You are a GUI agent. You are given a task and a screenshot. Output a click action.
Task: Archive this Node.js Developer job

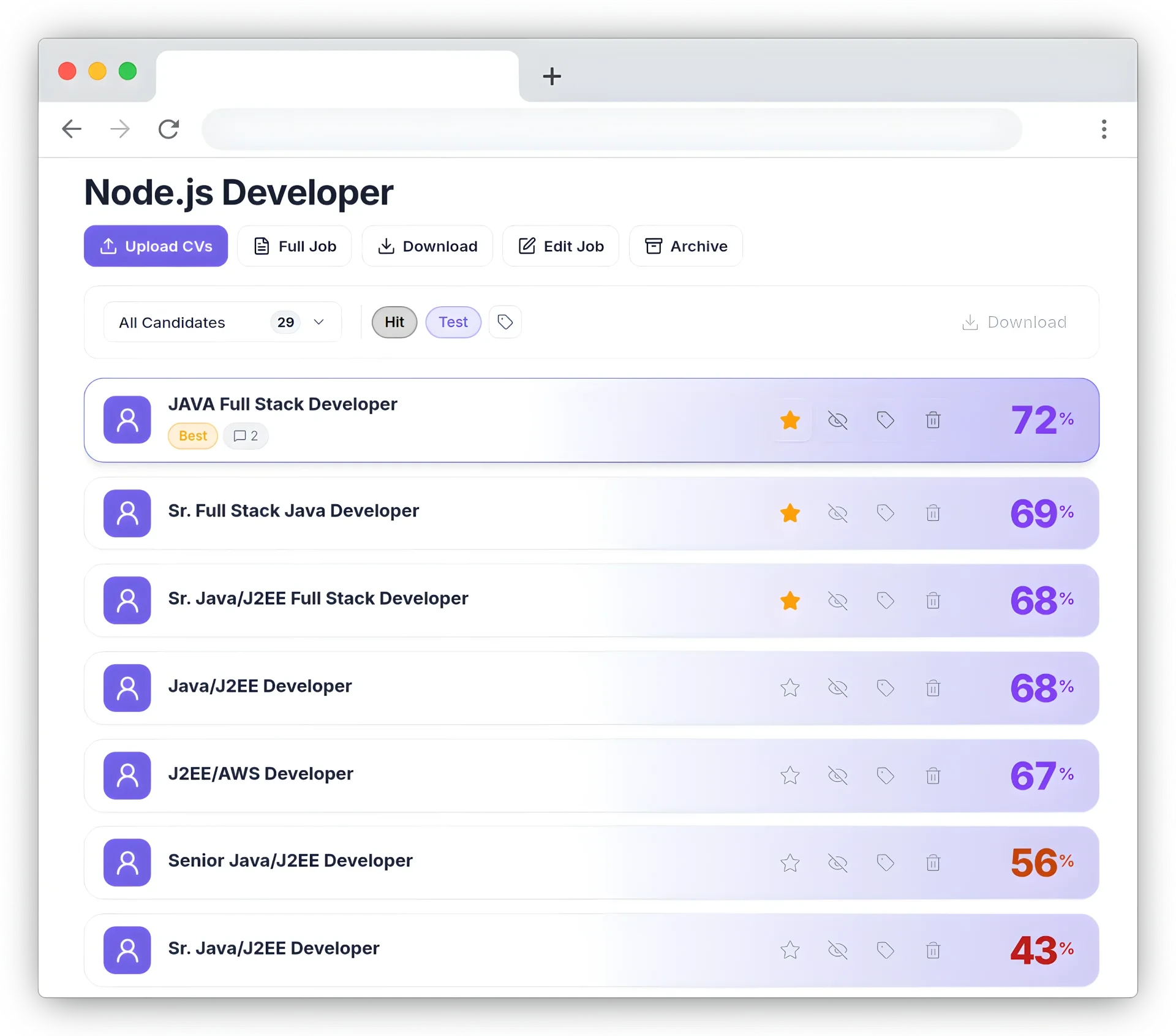(686, 246)
